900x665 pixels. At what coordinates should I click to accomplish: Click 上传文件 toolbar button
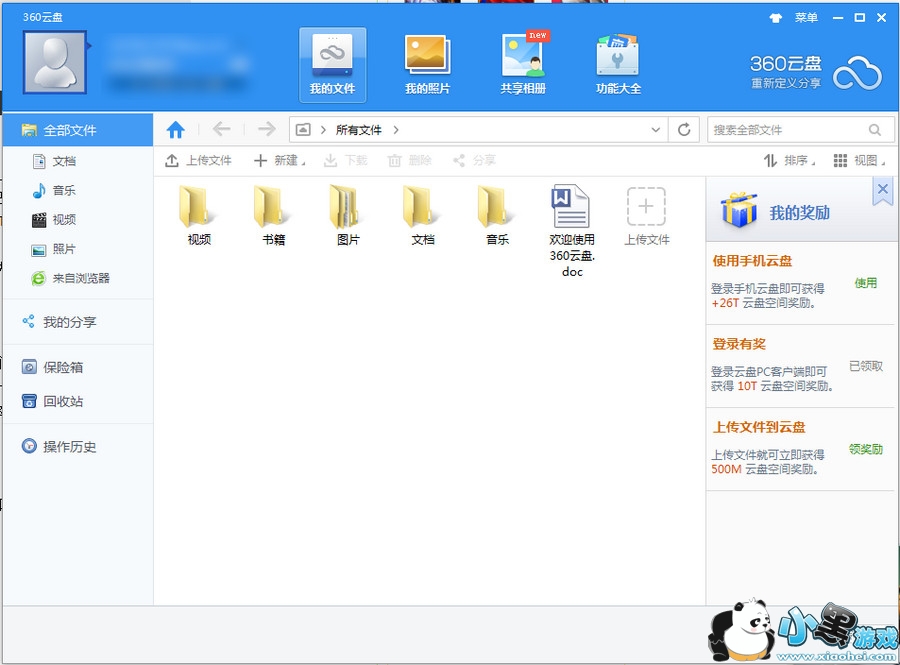(198, 161)
